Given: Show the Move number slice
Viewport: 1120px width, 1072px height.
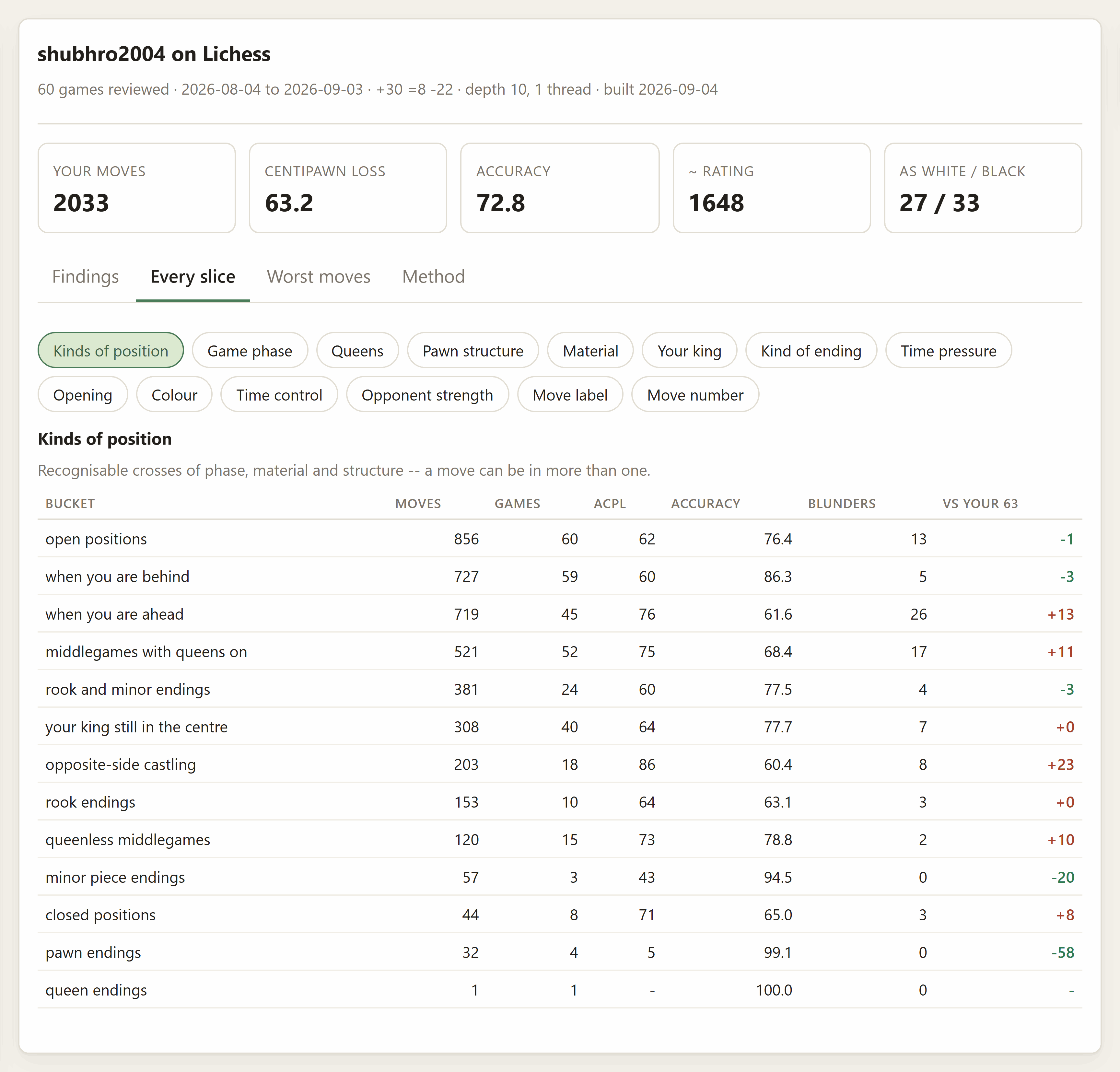Looking at the screenshot, I should (695, 394).
